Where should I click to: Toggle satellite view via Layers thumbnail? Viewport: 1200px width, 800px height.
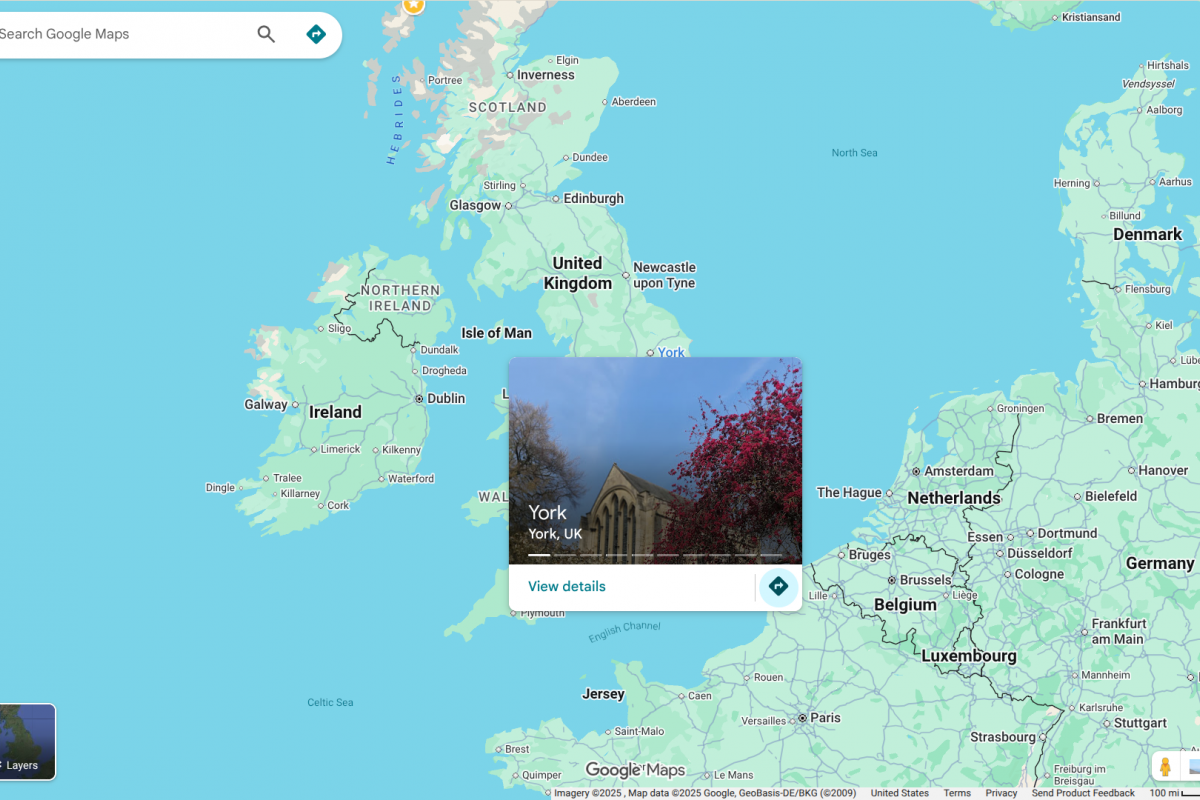pos(27,741)
